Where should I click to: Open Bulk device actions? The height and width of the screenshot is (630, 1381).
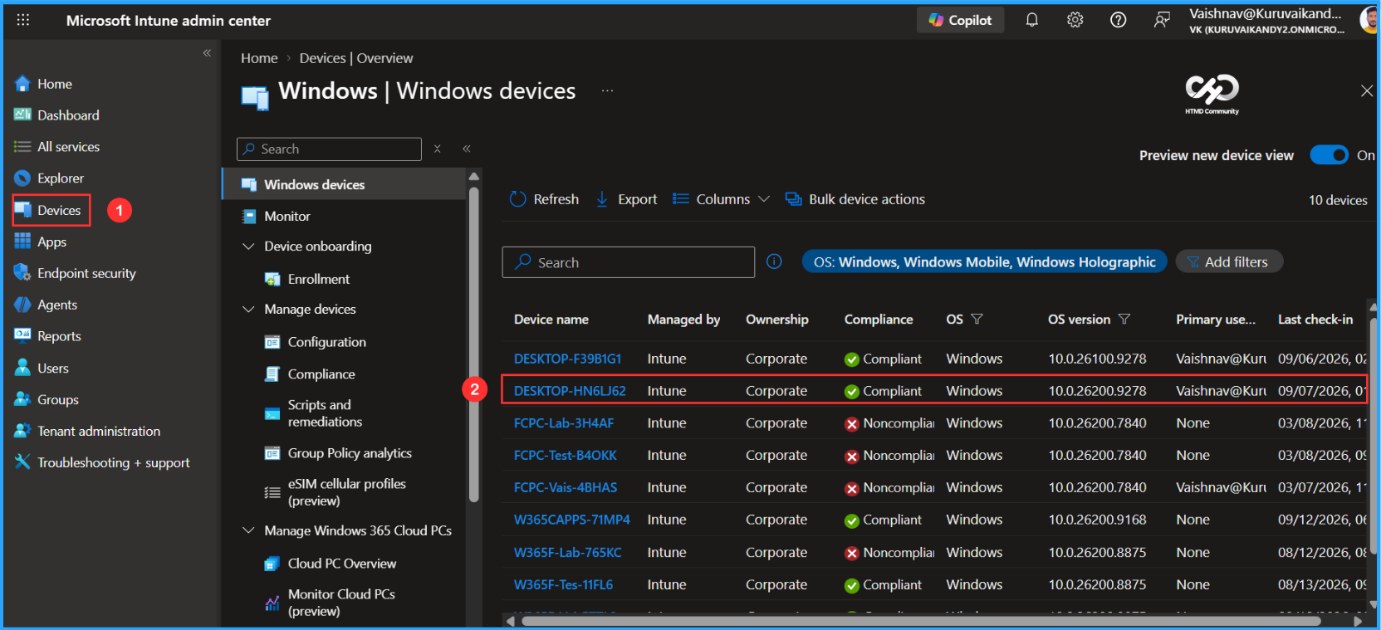[x=856, y=199]
